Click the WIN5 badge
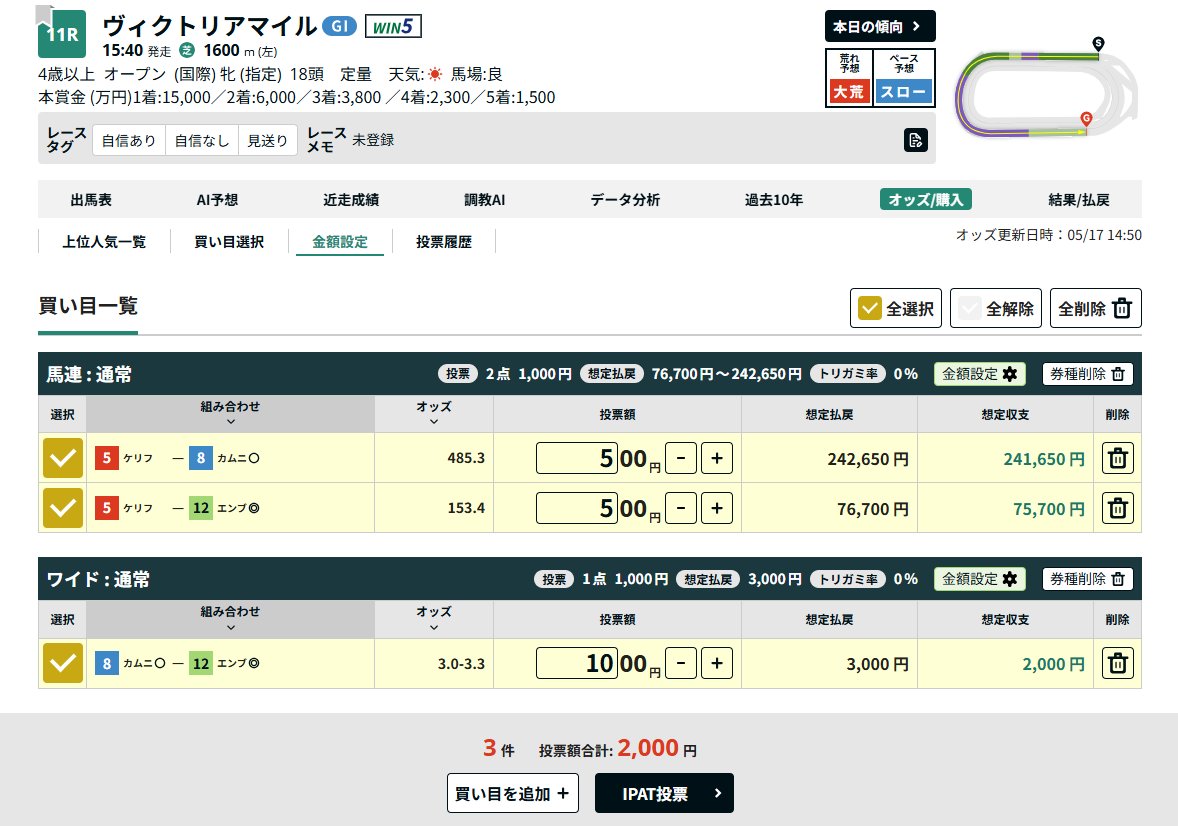This screenshot has height=826, width=1178. (393, 26)
